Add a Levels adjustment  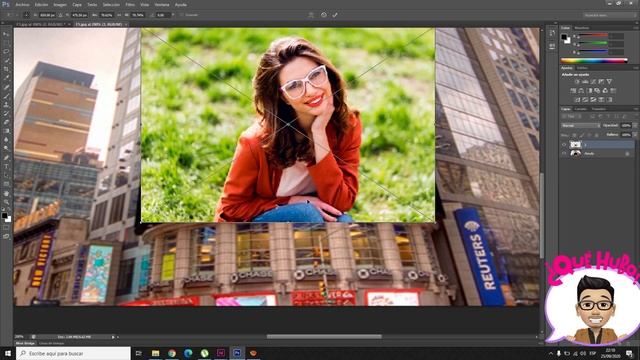click(585, 82)
